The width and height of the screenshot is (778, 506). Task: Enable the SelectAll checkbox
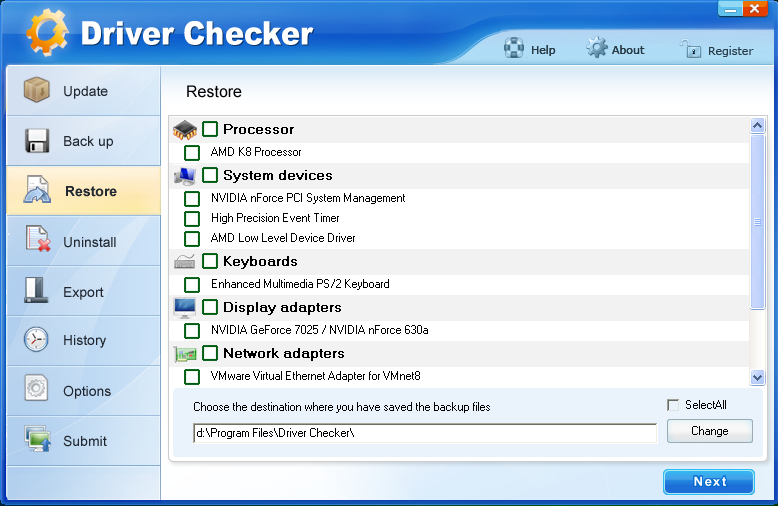point(673,405)
